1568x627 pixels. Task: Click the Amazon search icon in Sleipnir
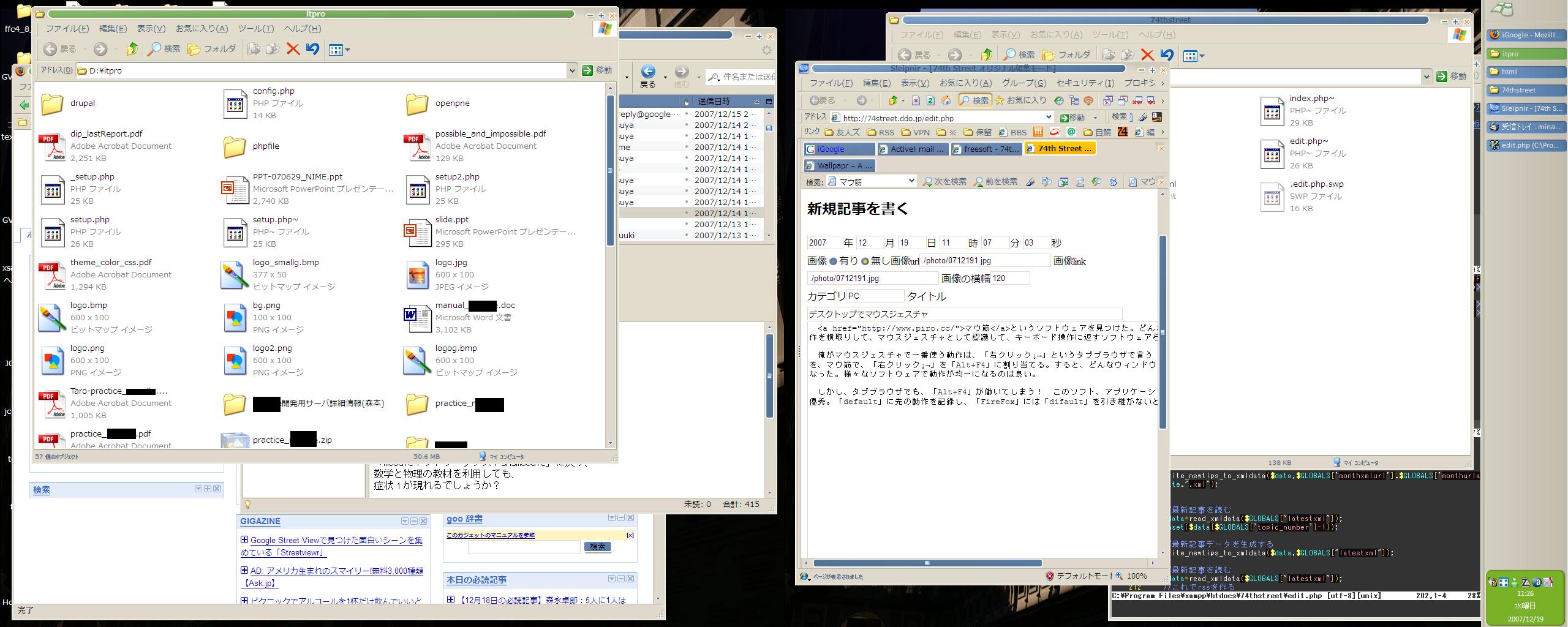click(1156, 117)
